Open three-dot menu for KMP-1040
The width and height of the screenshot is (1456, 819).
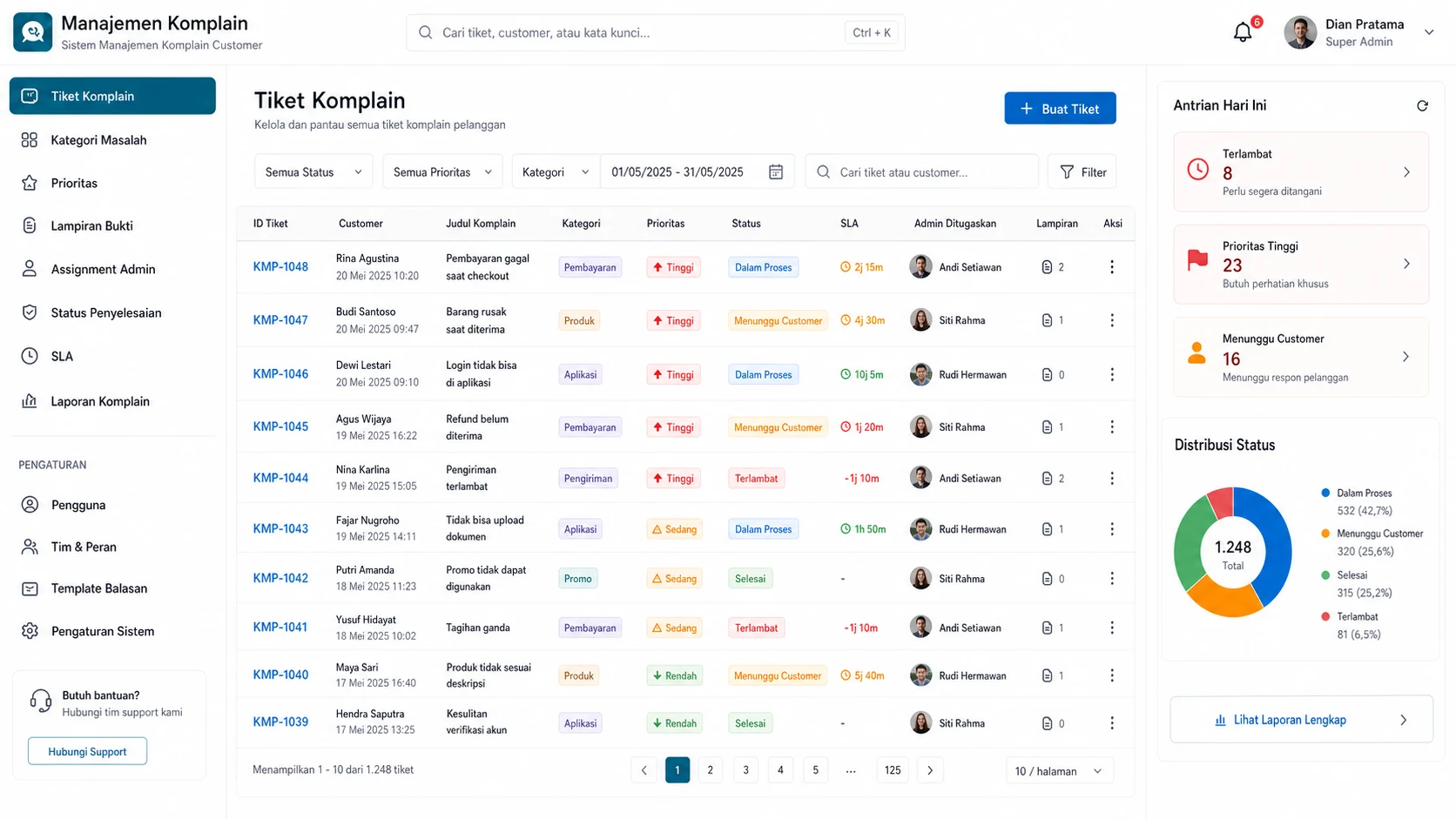tap(1112, 675)
